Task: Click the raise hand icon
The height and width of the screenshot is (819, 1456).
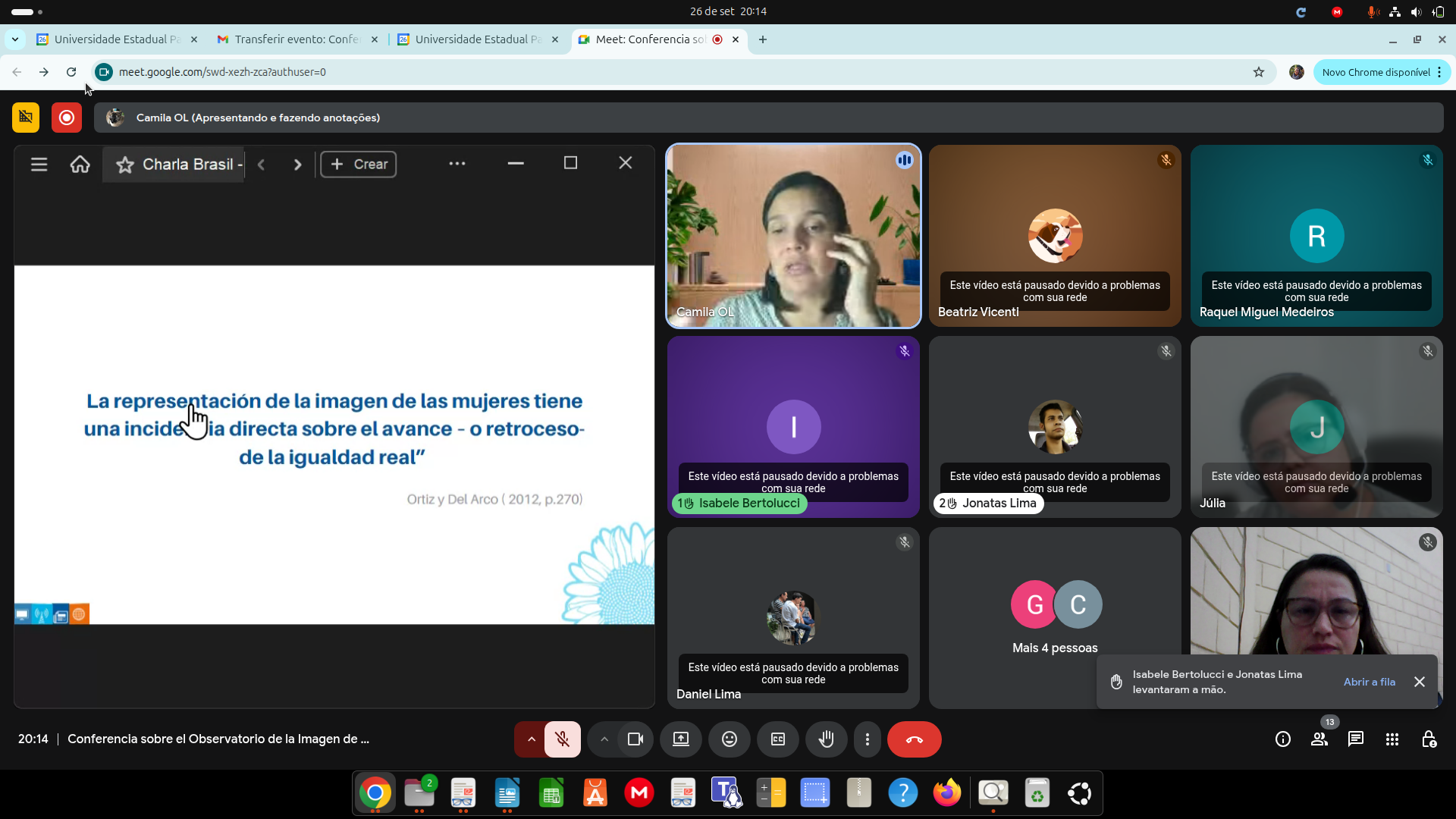Action: [826, 739]
